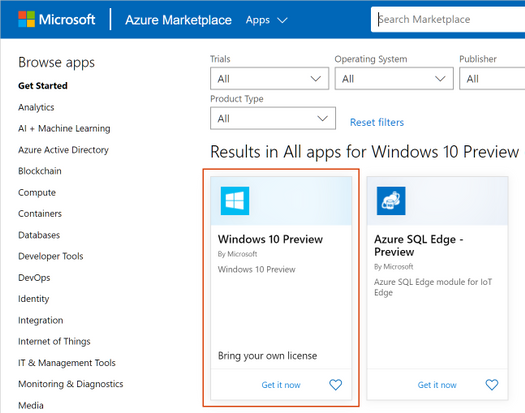
Task: Open Monitoring & Diagnostics category
Action: click(71, 384)
